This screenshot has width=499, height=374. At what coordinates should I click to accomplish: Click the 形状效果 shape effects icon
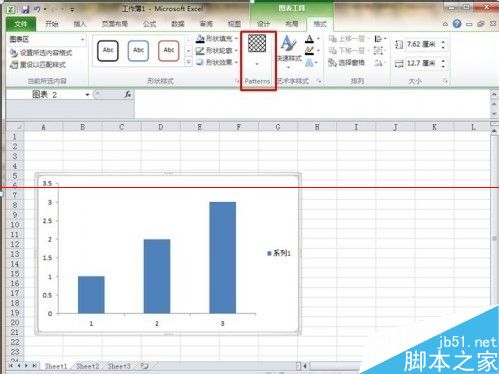click(200, 62)
